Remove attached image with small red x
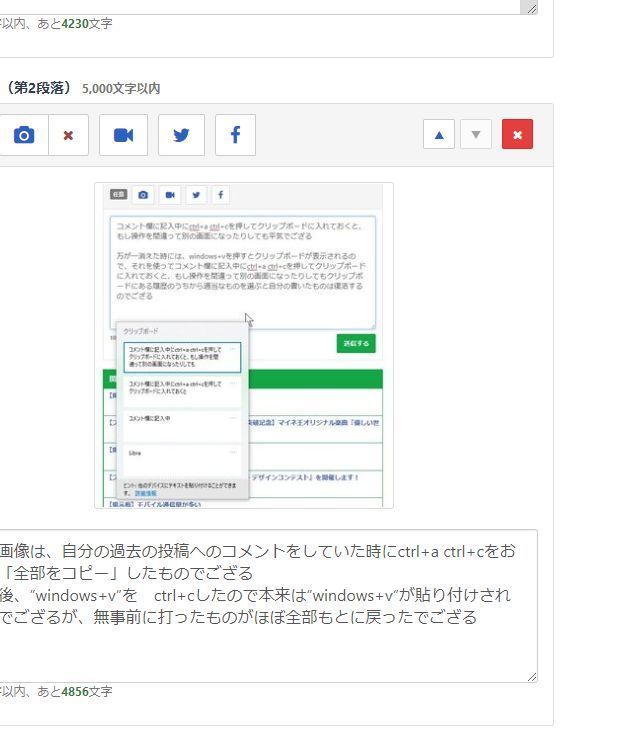The height and width of the screenshot is (746, 641). 68,135
